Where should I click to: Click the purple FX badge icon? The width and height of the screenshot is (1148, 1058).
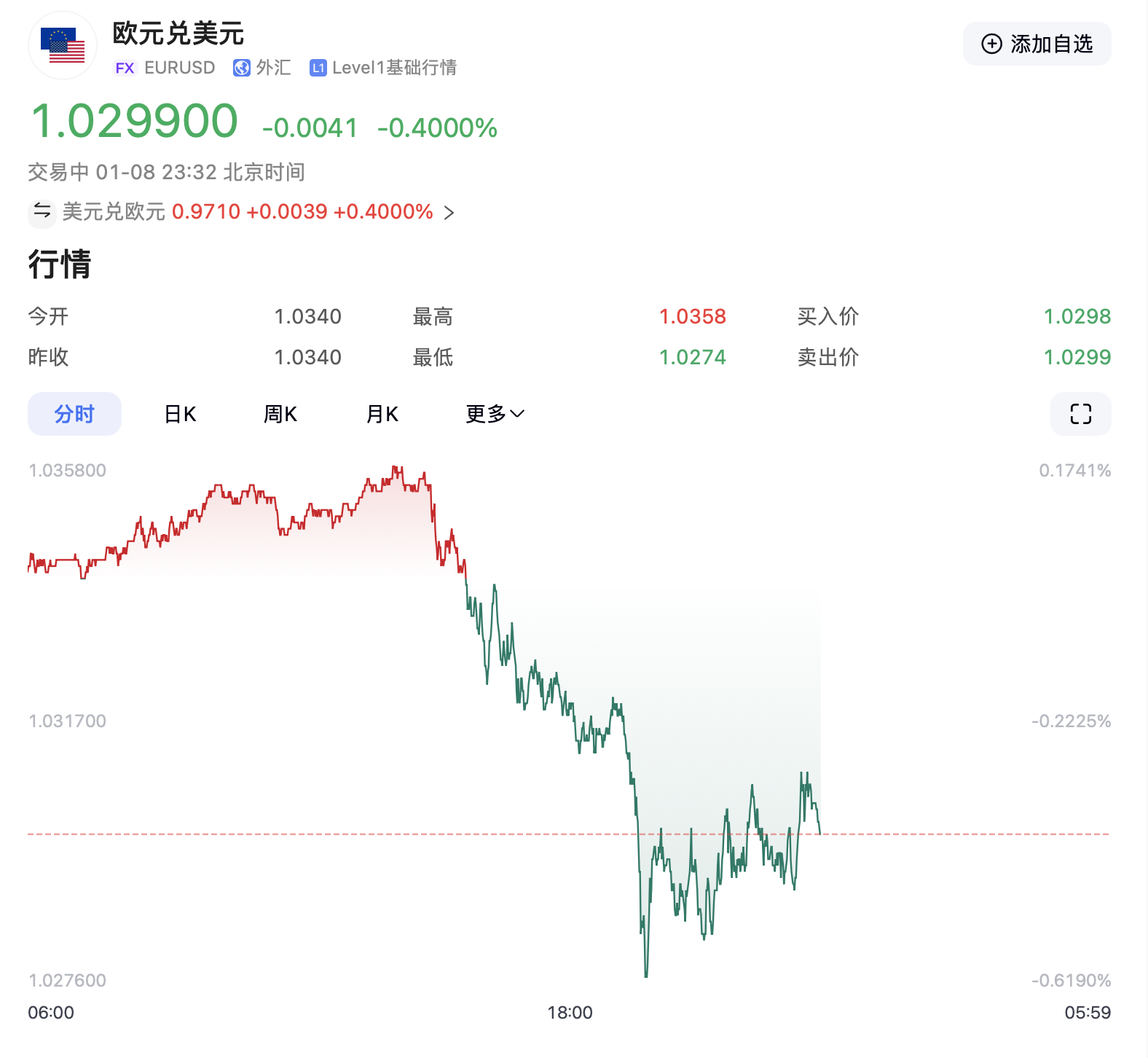[125, 68]
